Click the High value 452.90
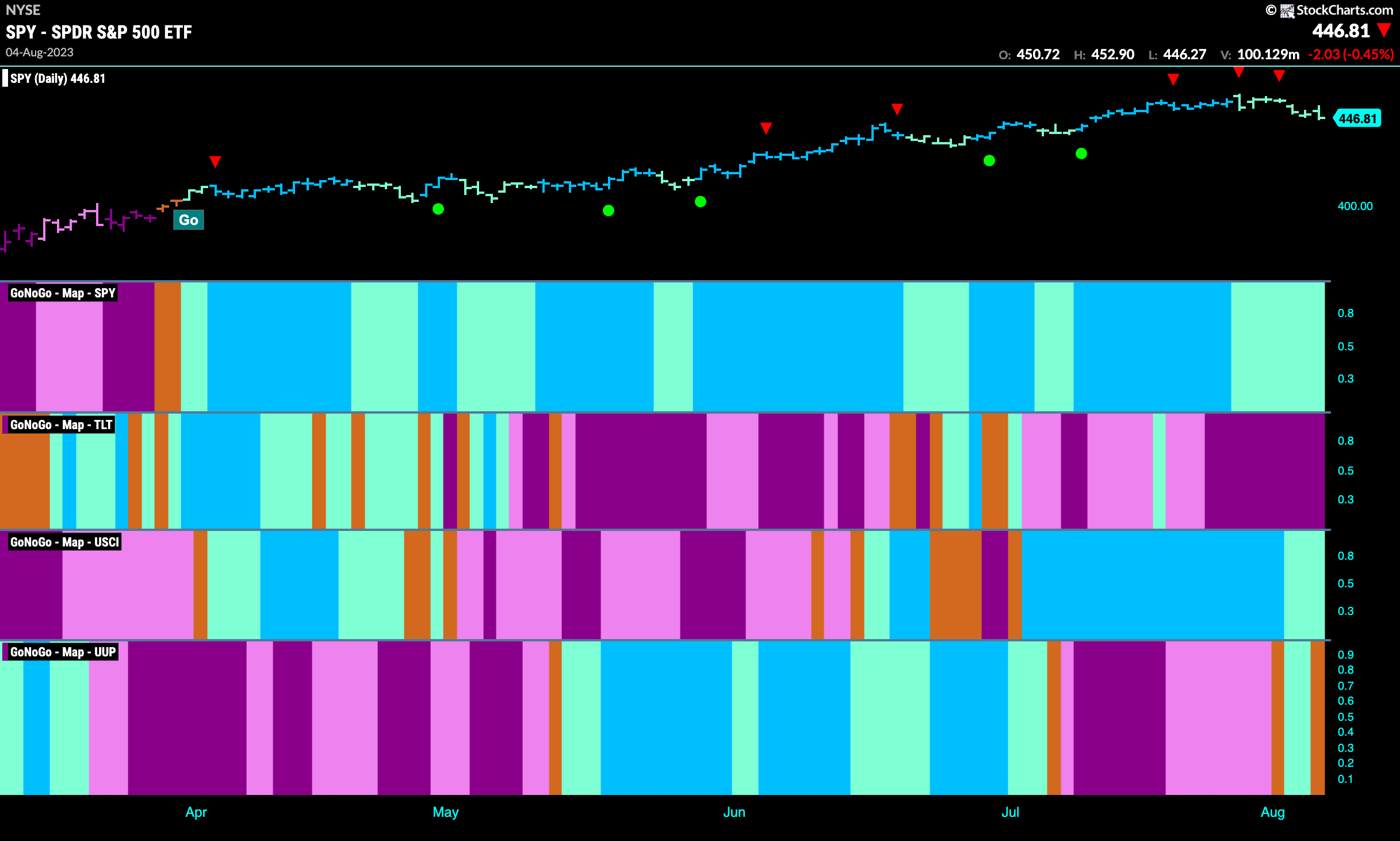This screenshot has height=841, width=1400. [1113, 55]
